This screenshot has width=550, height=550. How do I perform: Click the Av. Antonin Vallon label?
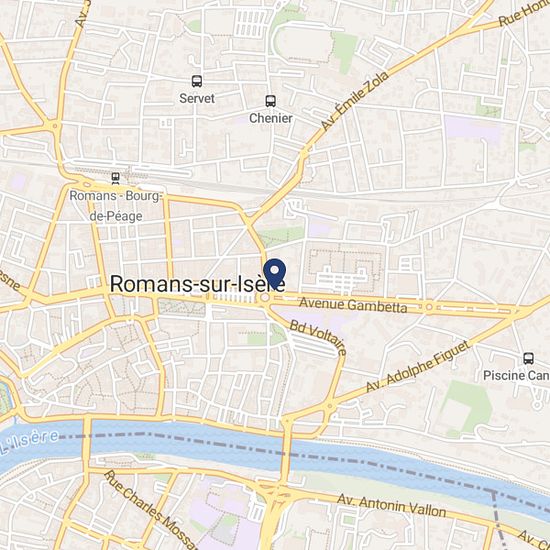(x=391, y=505)
